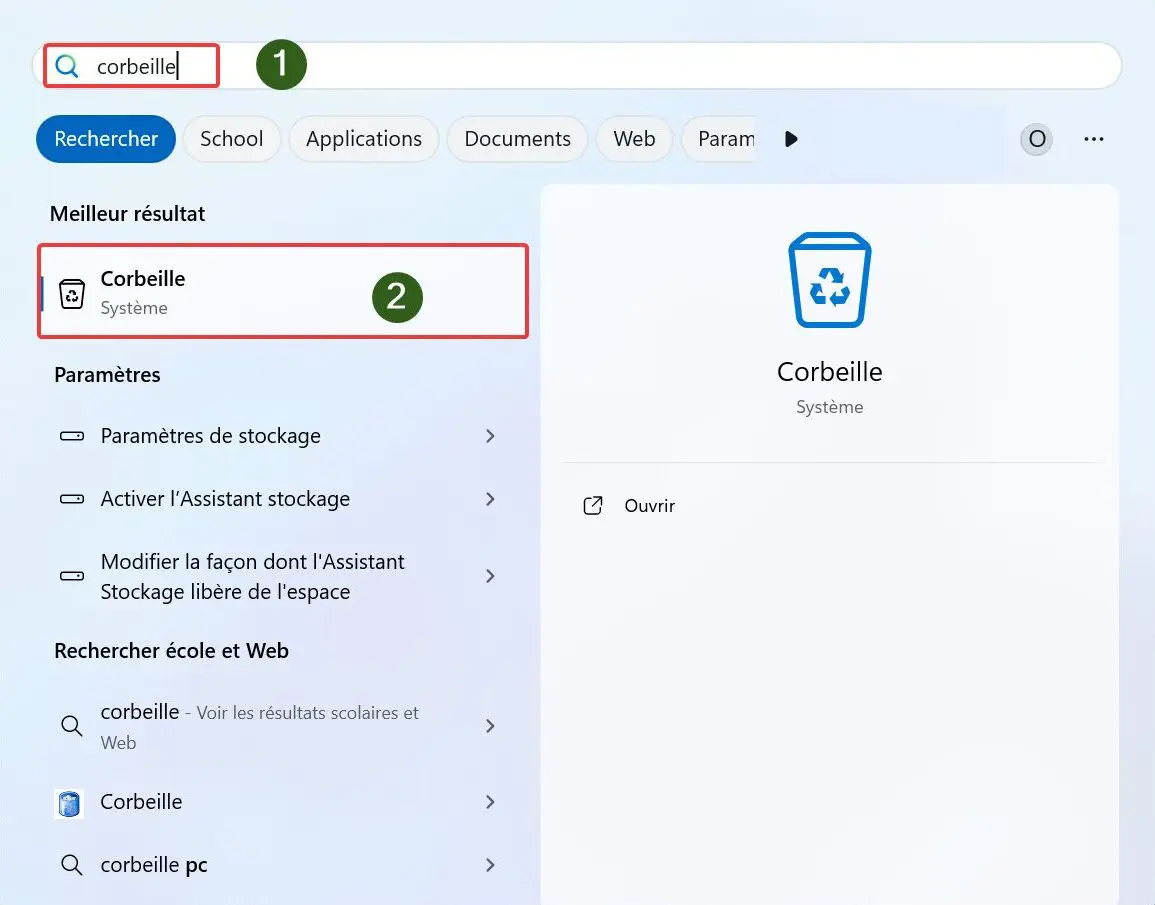Expand Paramètres de stockage chevron
This screenshot has height=905, width=1155.
(490, 436)
